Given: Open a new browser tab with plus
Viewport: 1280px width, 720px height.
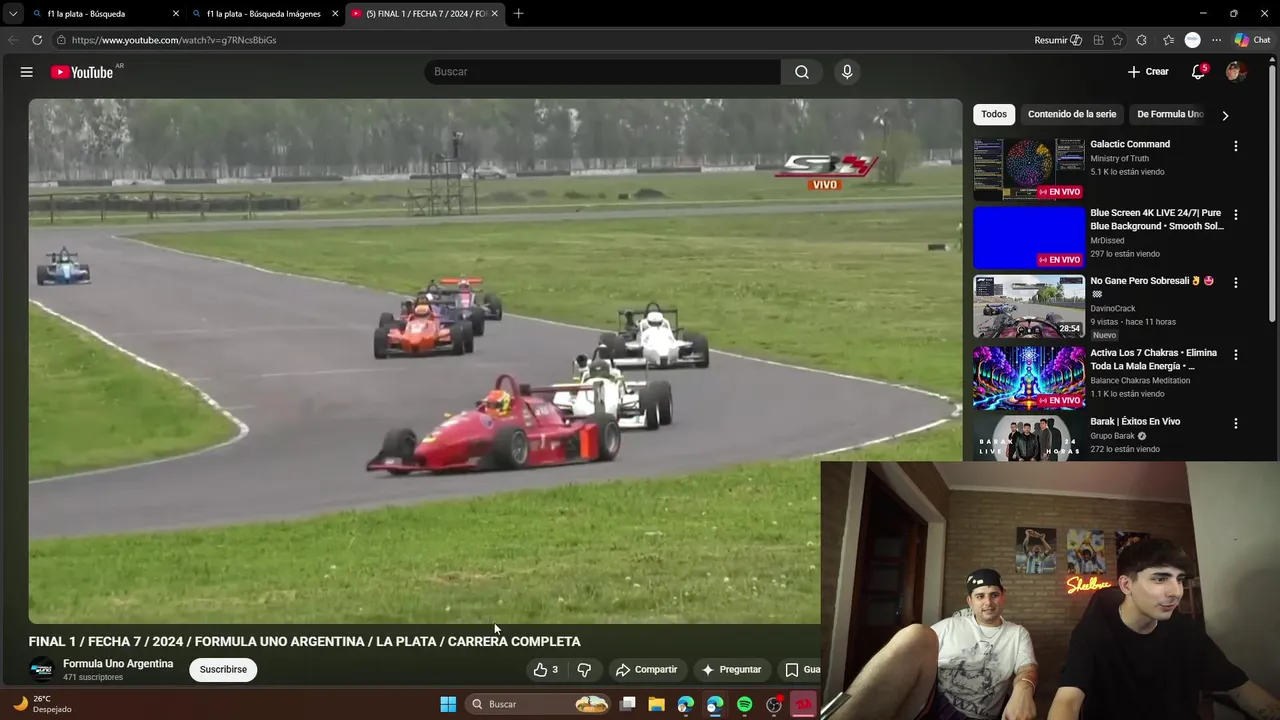Looking at the screenshot, I should [518, 14].
